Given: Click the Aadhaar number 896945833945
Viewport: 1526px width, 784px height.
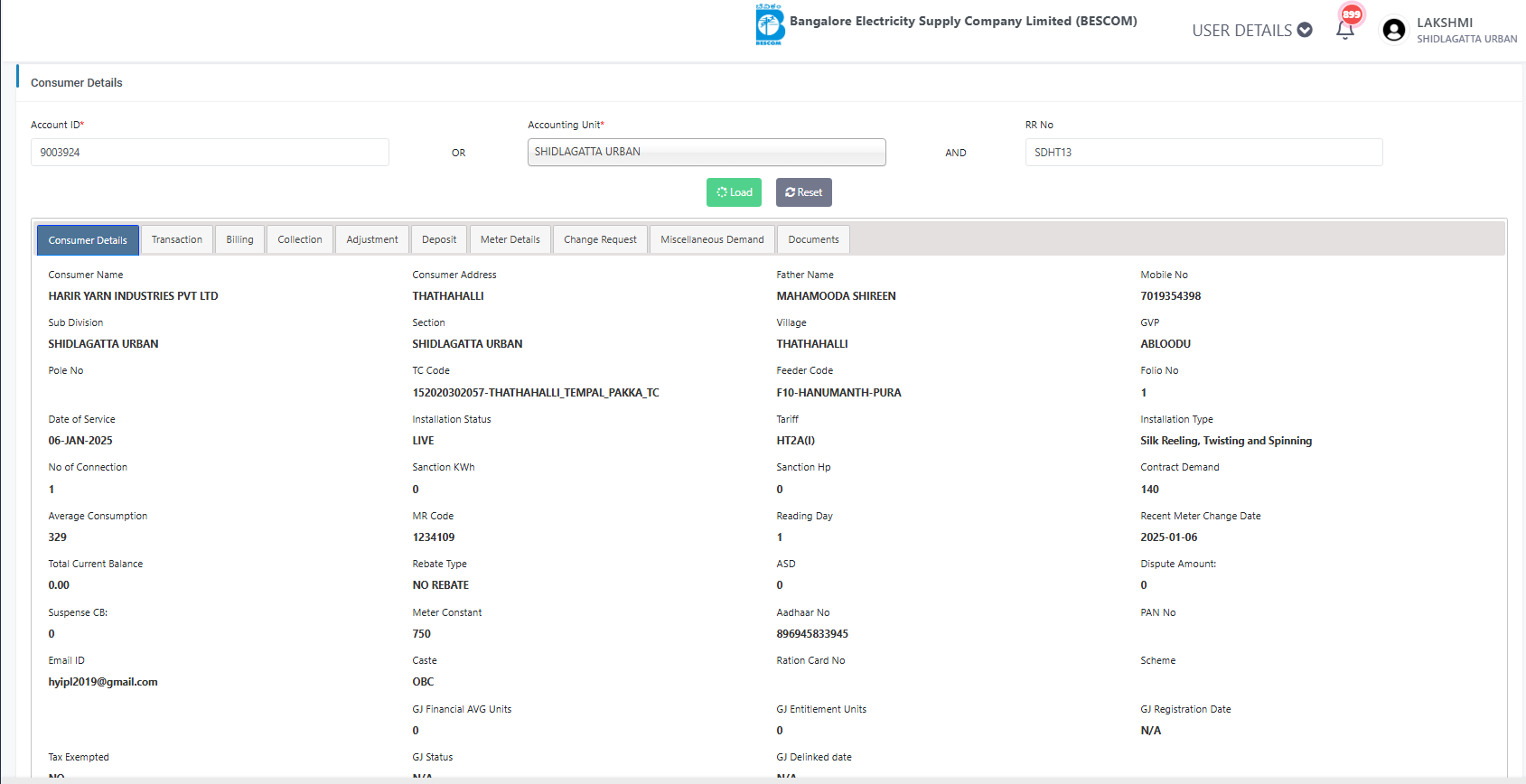Looking at the screenshot, I should point(812,634).
